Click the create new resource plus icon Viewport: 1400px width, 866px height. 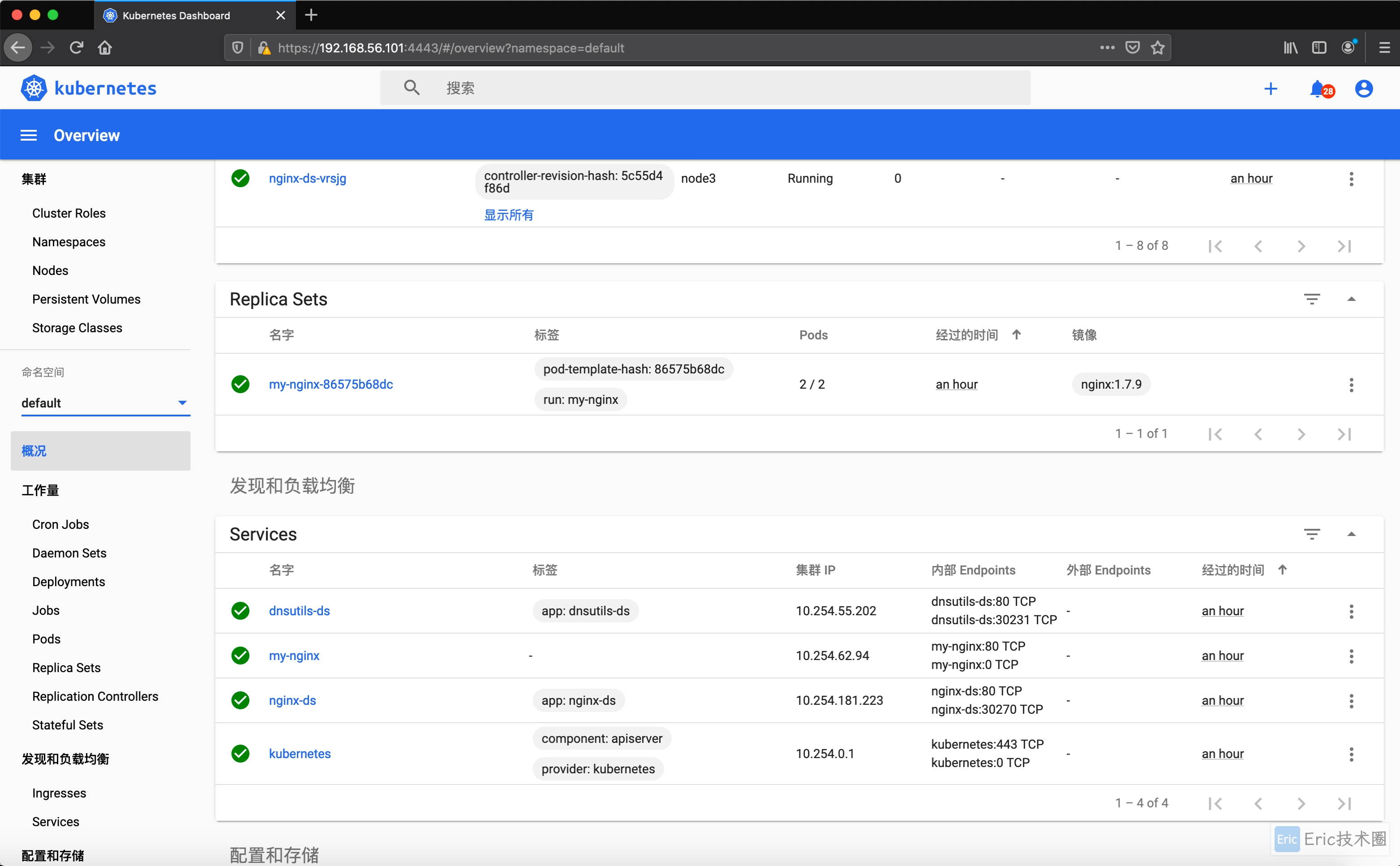(1271, 89)
